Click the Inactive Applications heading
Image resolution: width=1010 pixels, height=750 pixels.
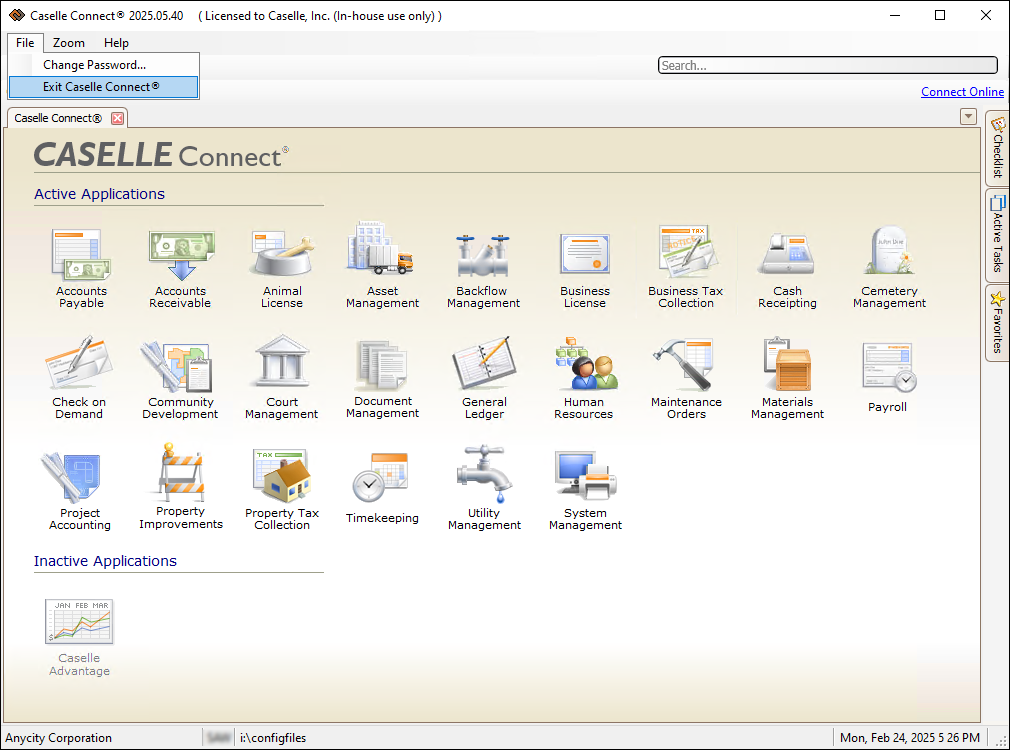click(105, 561)
